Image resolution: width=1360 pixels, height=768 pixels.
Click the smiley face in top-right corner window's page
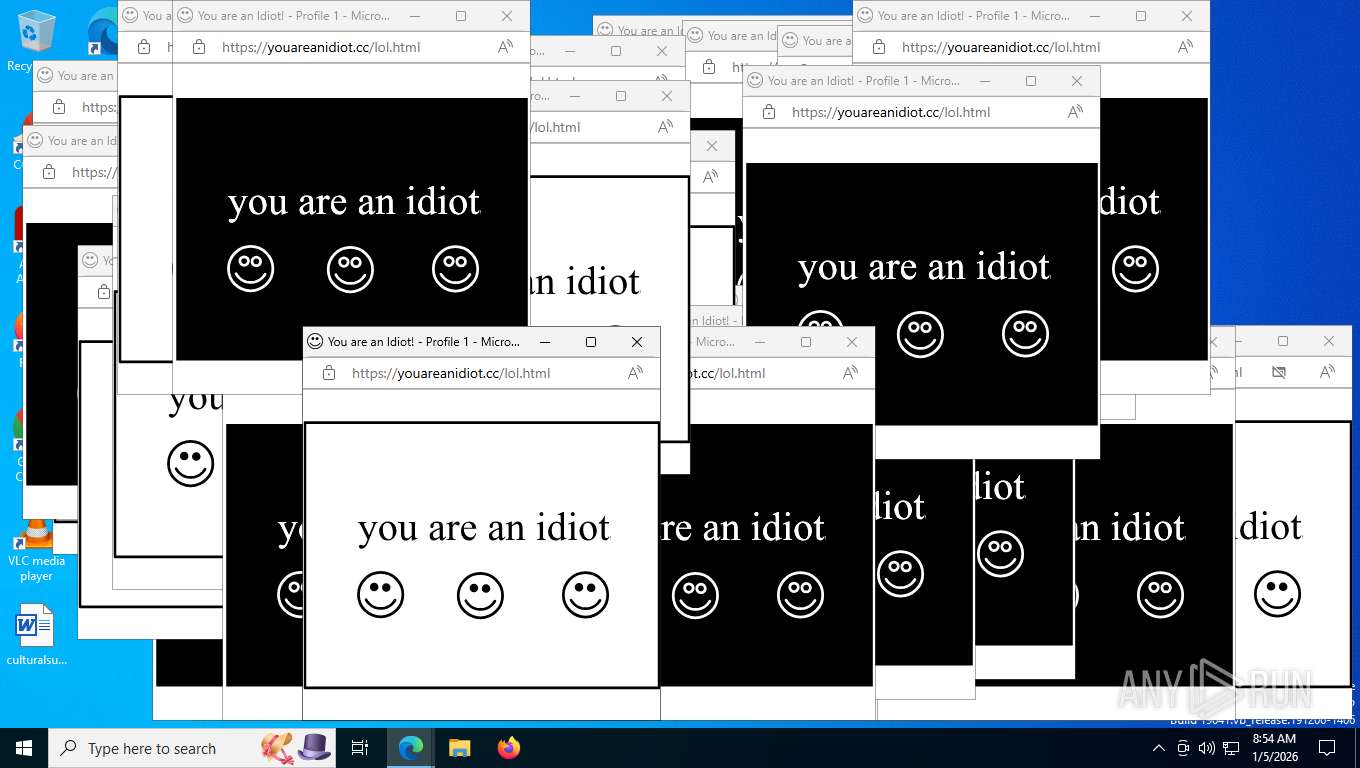[x=1135, y=268]
